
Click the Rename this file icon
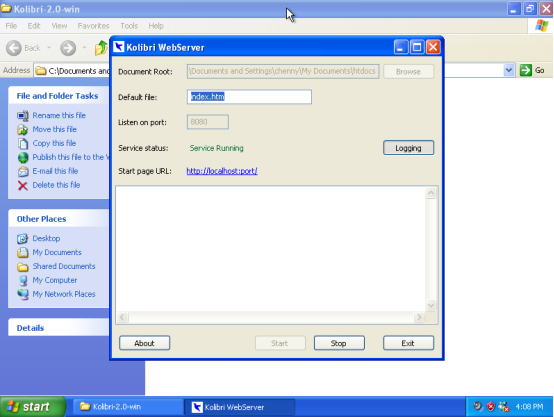(x=23, y=116)
